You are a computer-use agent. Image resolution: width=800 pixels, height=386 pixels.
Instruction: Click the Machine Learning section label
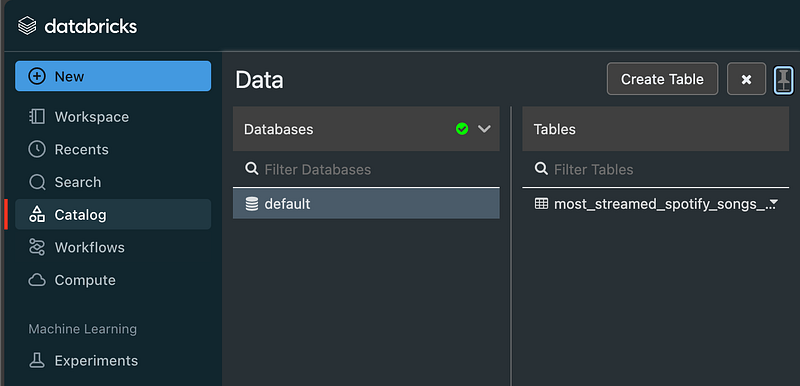83,329
